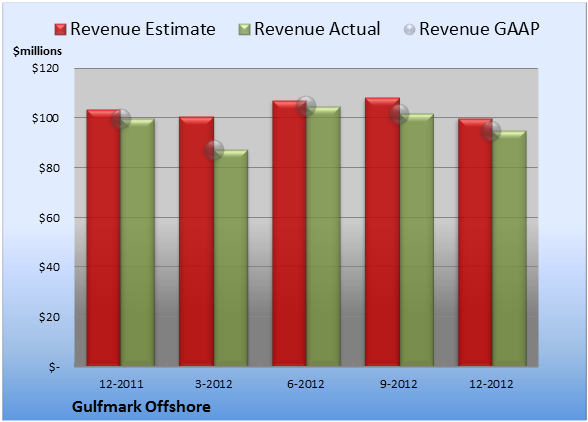Click the '$millions' axis unit label
Screen dimensions: 588x422
[37, 51]
